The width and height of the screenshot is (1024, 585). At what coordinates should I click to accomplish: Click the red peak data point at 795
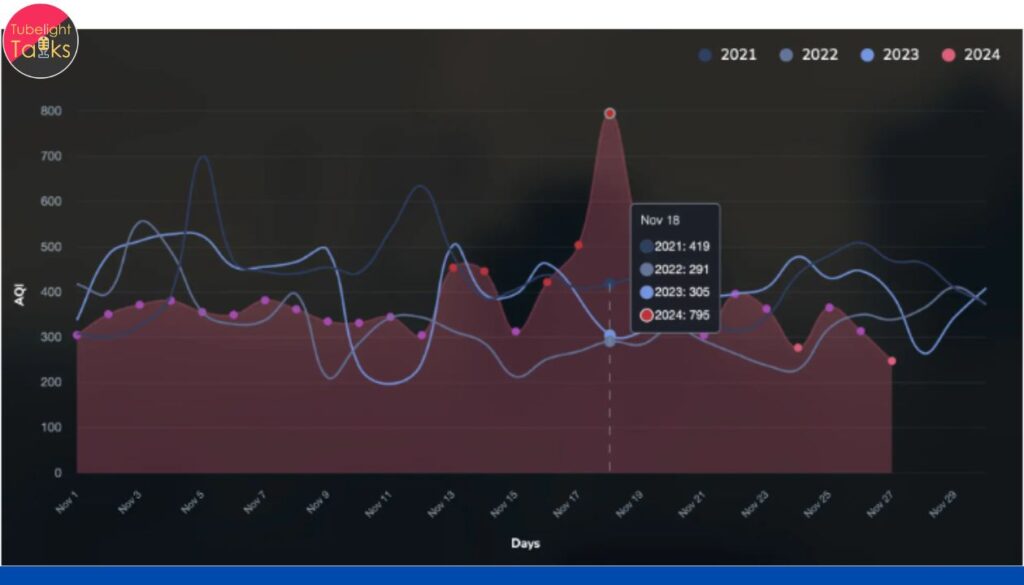[x=608, y=112]
